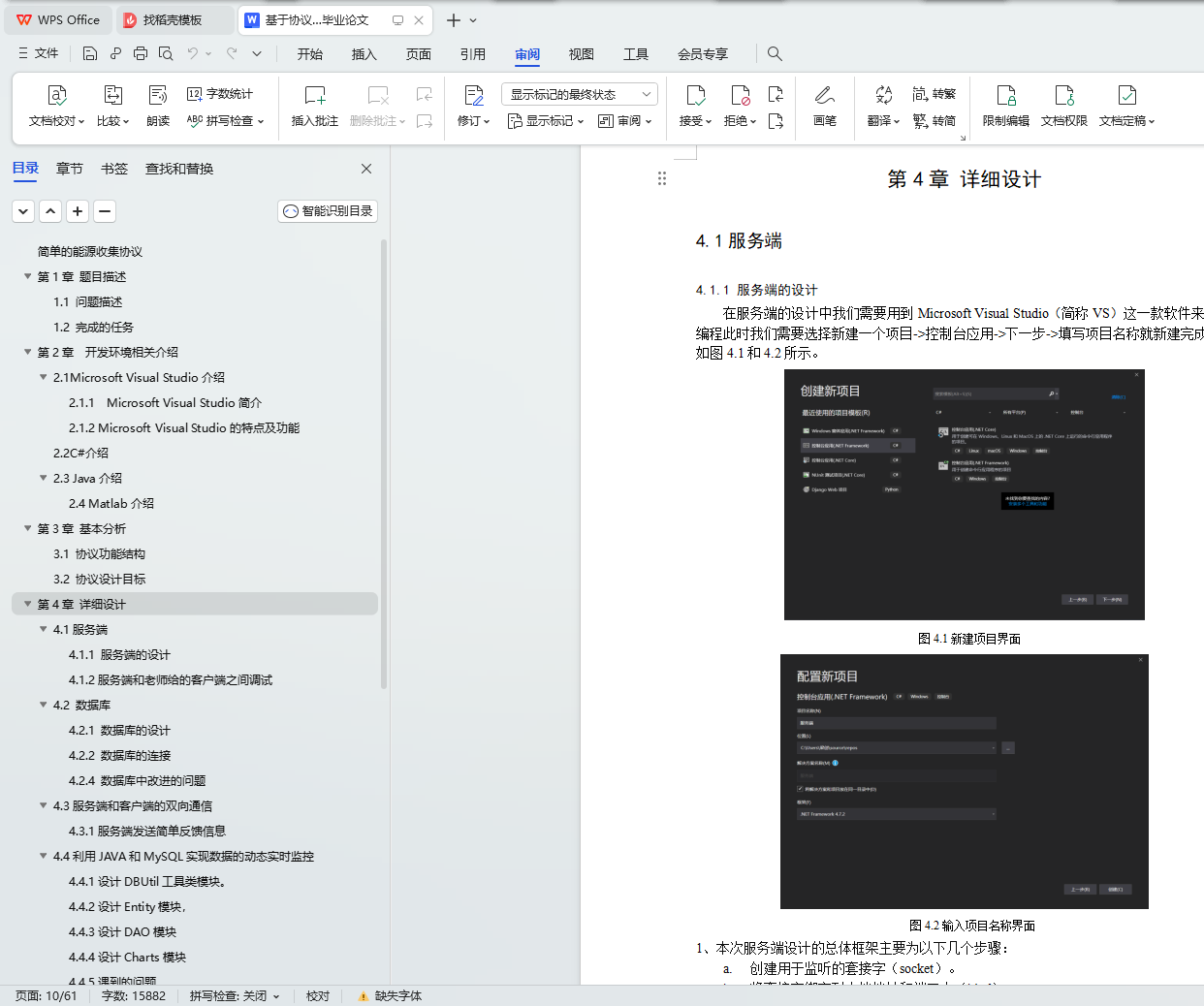Click the 字数: 15882 status entry
Screen dimensions: 1204x1006
(x=134, y=996)
